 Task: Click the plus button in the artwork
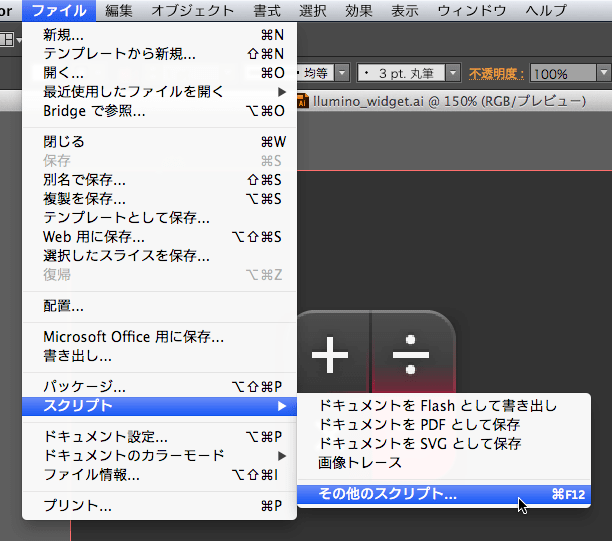coord(330,355)
